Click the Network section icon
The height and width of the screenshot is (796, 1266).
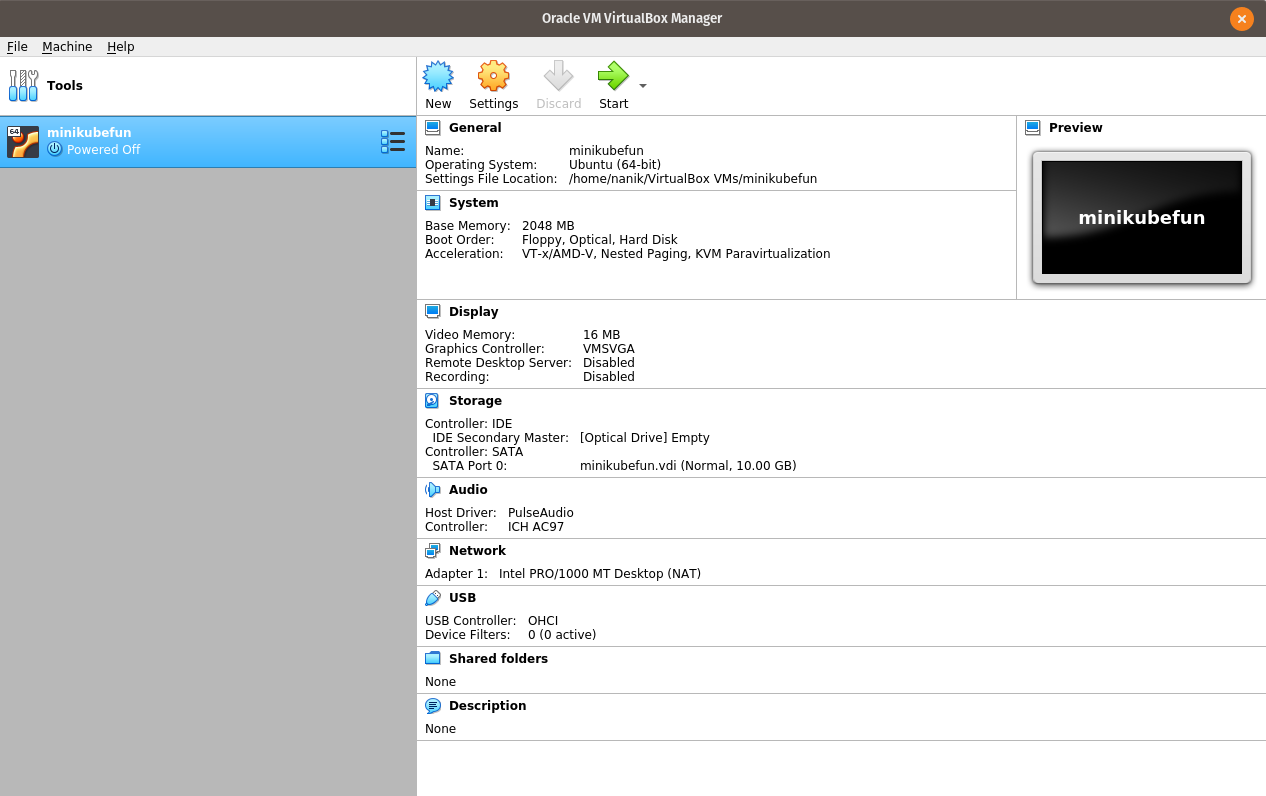click(x=432, y=551)
